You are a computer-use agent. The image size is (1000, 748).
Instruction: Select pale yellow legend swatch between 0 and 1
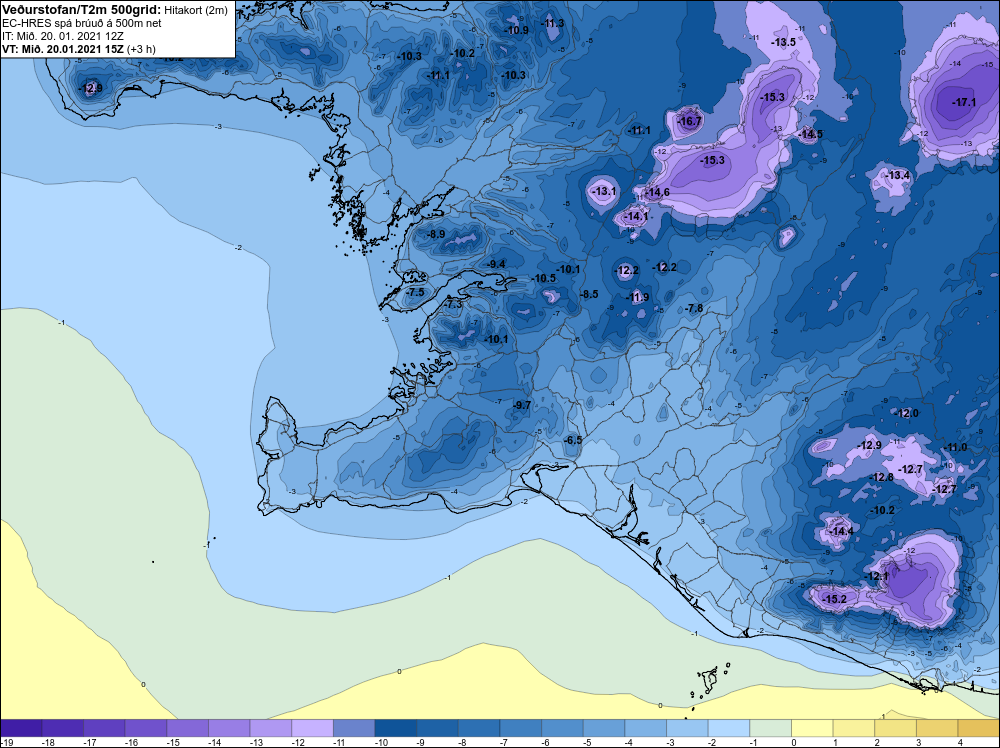click(812, 728)
